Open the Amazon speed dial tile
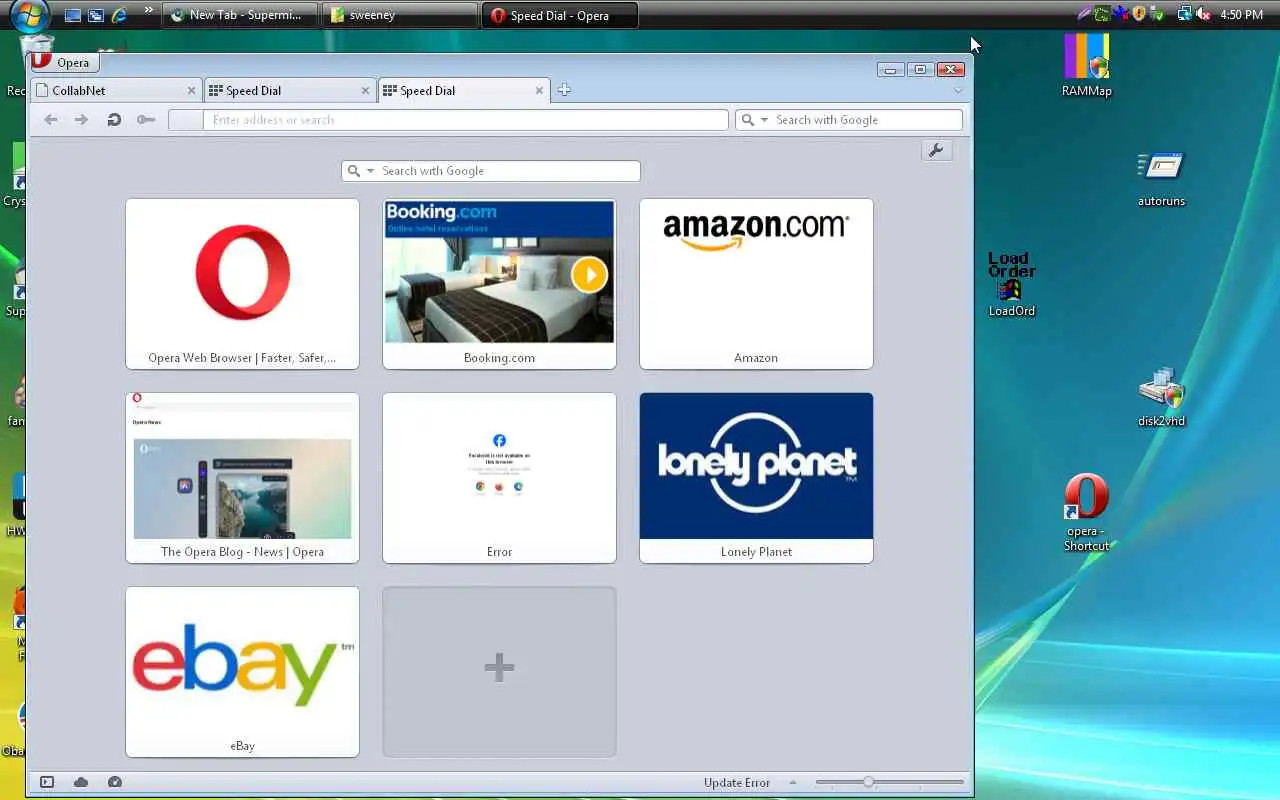Image resolution: width=1280 pixels, height=800 pixels. tap(756, 284)
